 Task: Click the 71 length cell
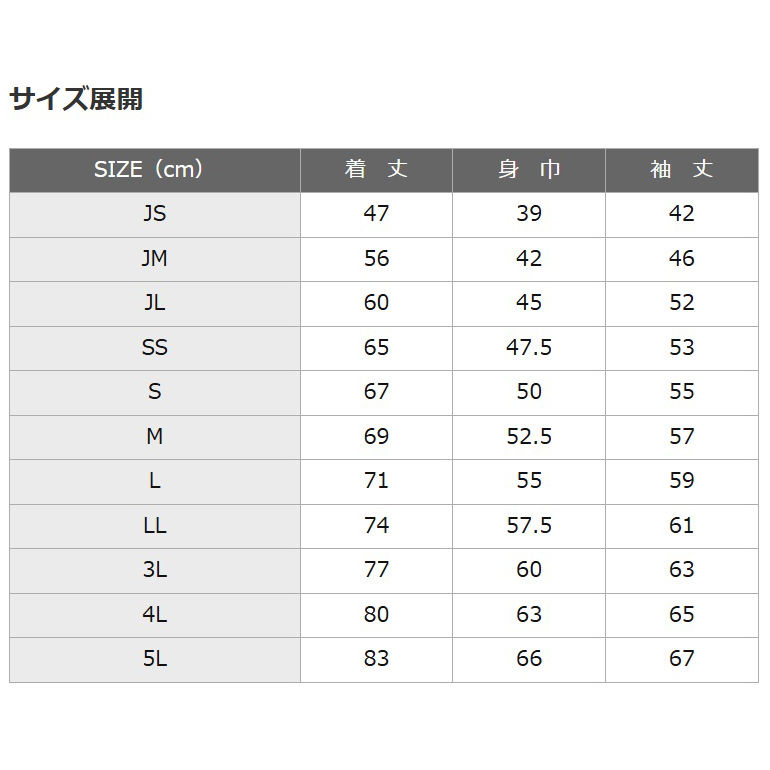point(376,481)
